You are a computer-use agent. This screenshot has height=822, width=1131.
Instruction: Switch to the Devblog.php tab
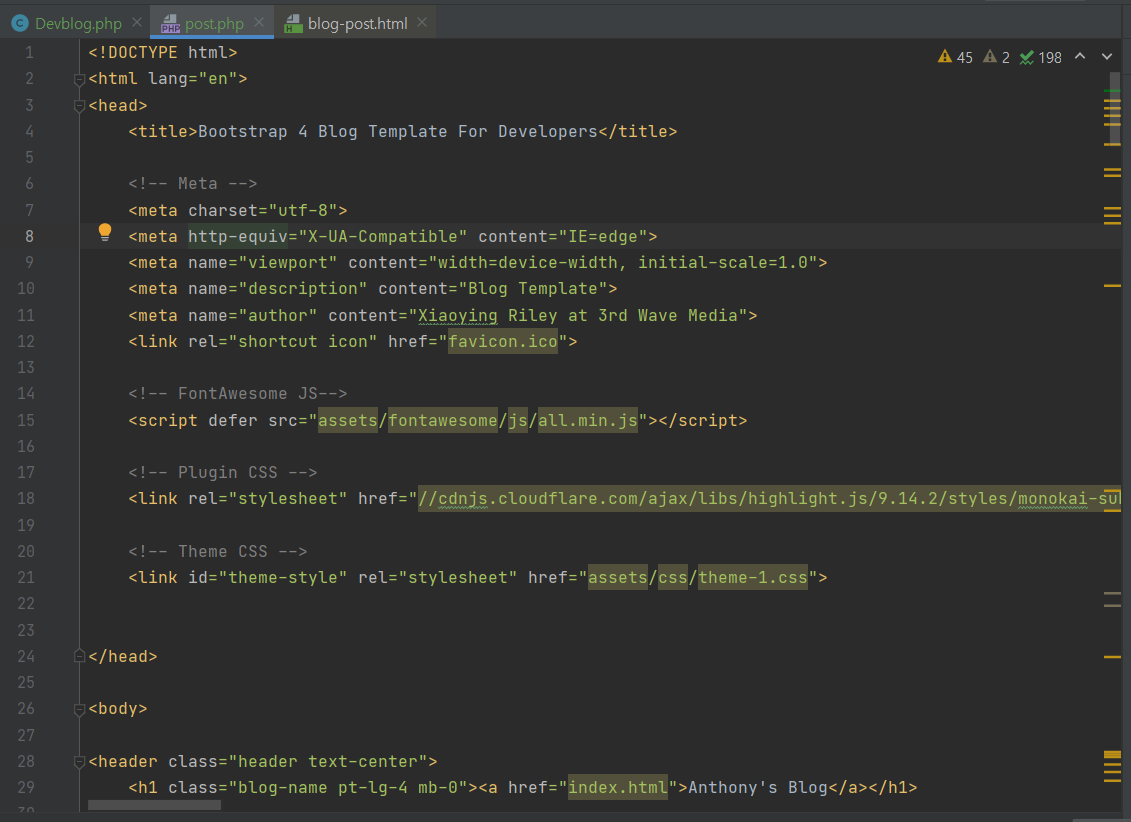pos(78,23)
